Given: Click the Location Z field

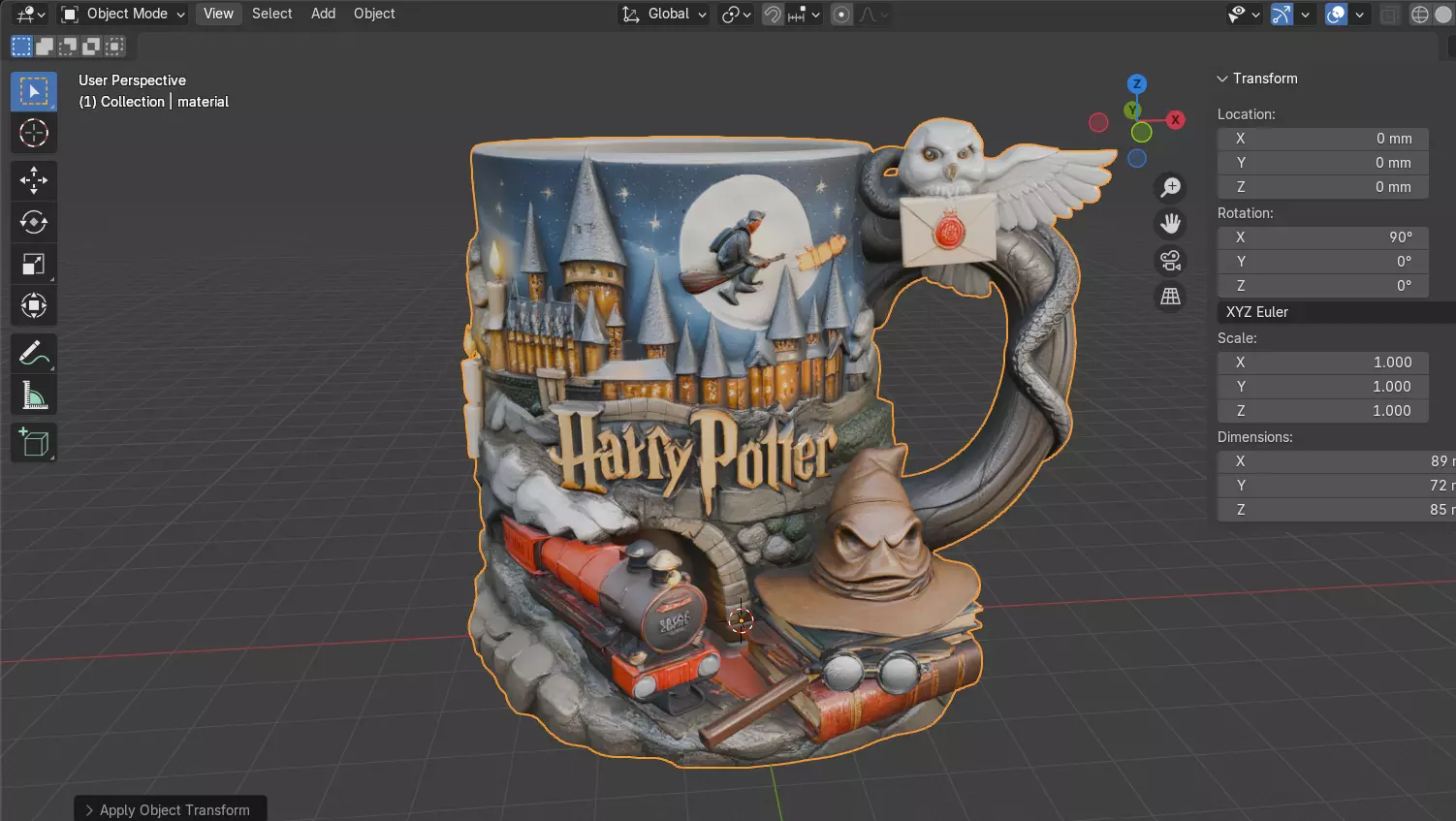Looking at the screenshot, I should (1323, 187).
